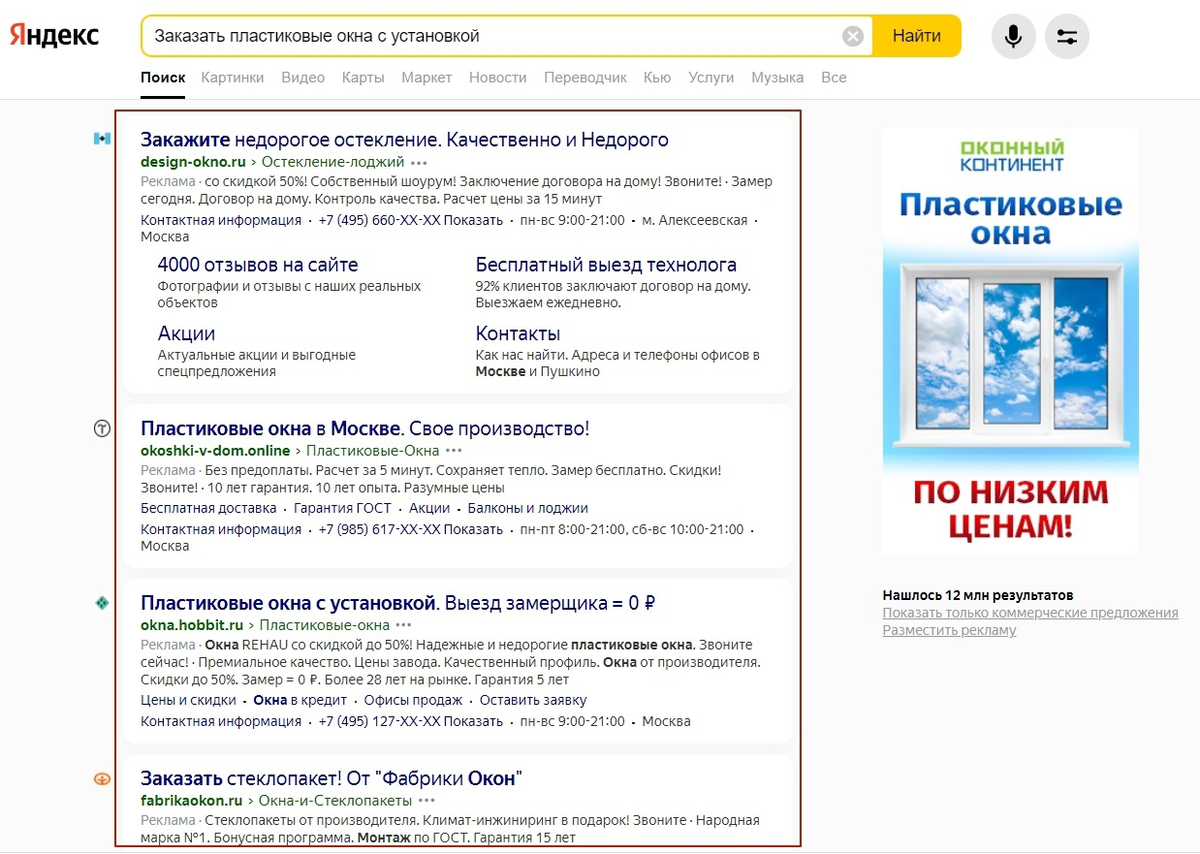The image size is (1200, 854).
Task: Open the Услуги tab
Action: (711, 77)
